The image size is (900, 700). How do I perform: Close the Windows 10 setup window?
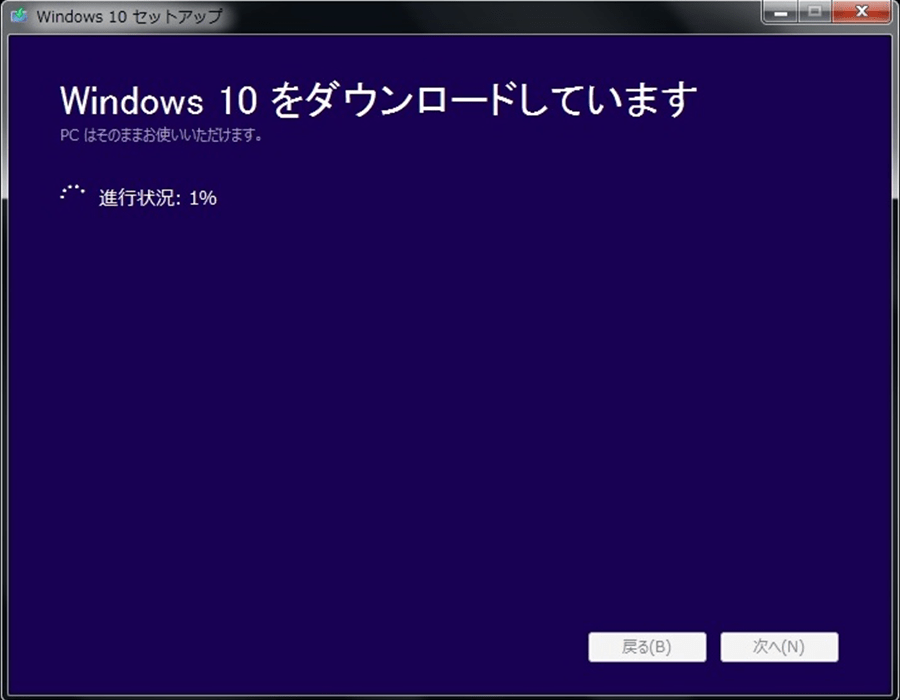pos(861,11)
